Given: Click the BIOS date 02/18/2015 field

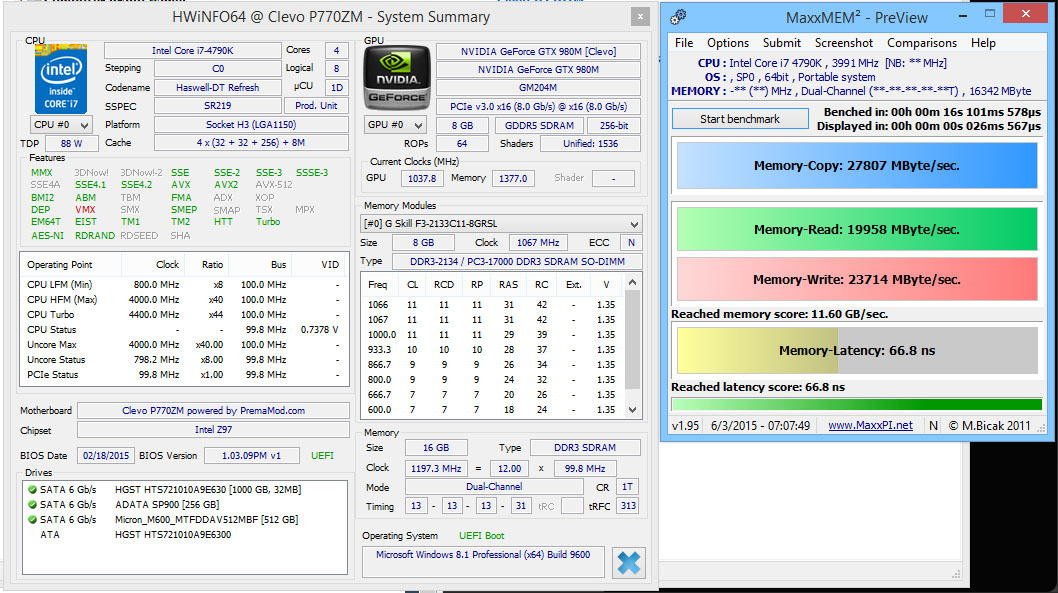Looking at the screenshot, I should coord(106,456).
